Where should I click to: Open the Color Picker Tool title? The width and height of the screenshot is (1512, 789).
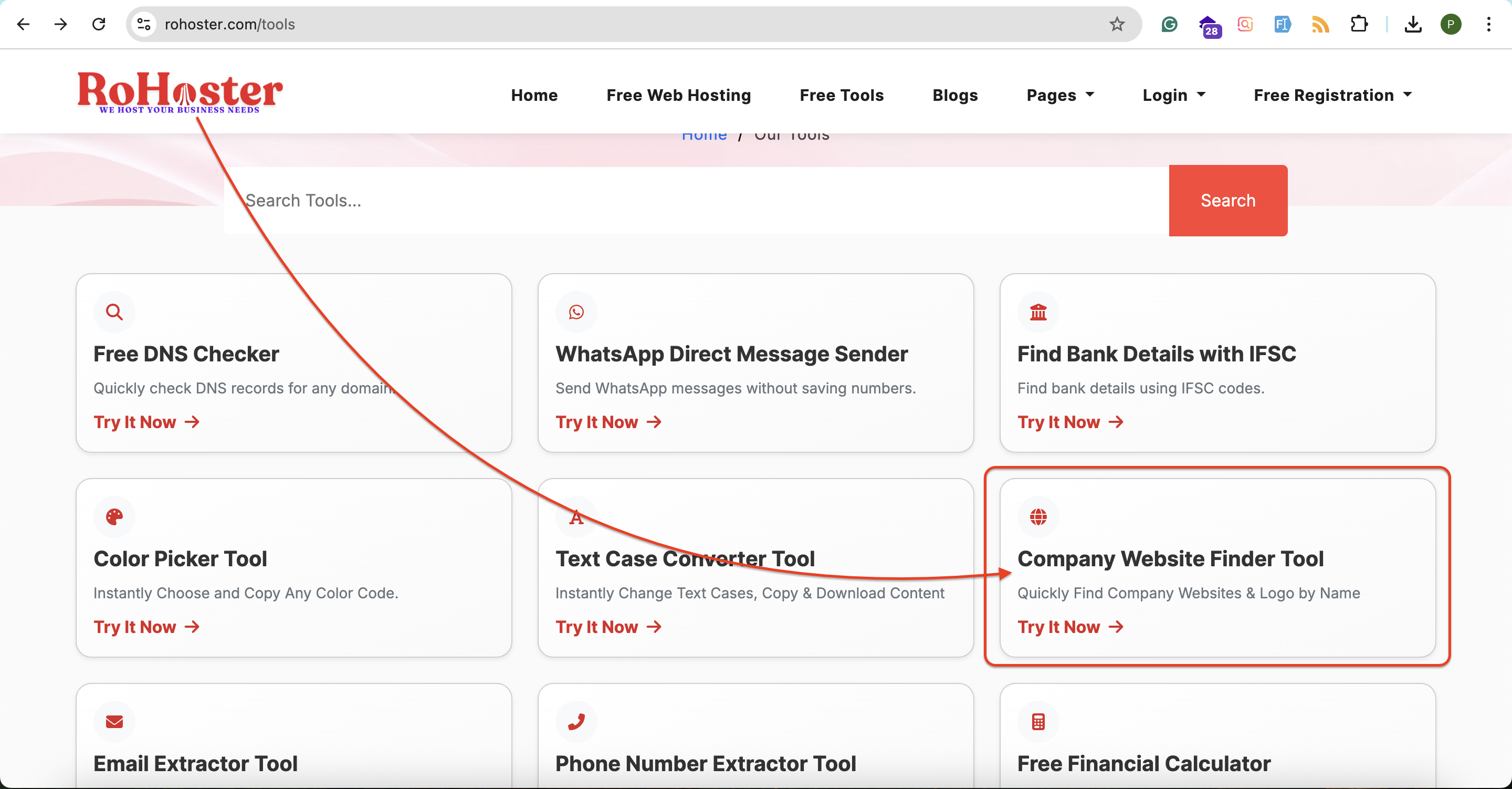click(x=180, y=559)
